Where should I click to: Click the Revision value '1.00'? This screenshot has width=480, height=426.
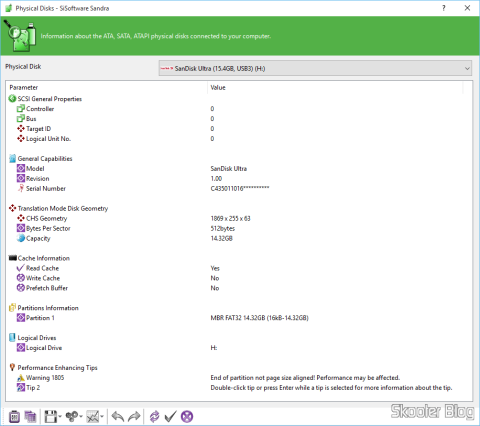[x=216, y=178]
